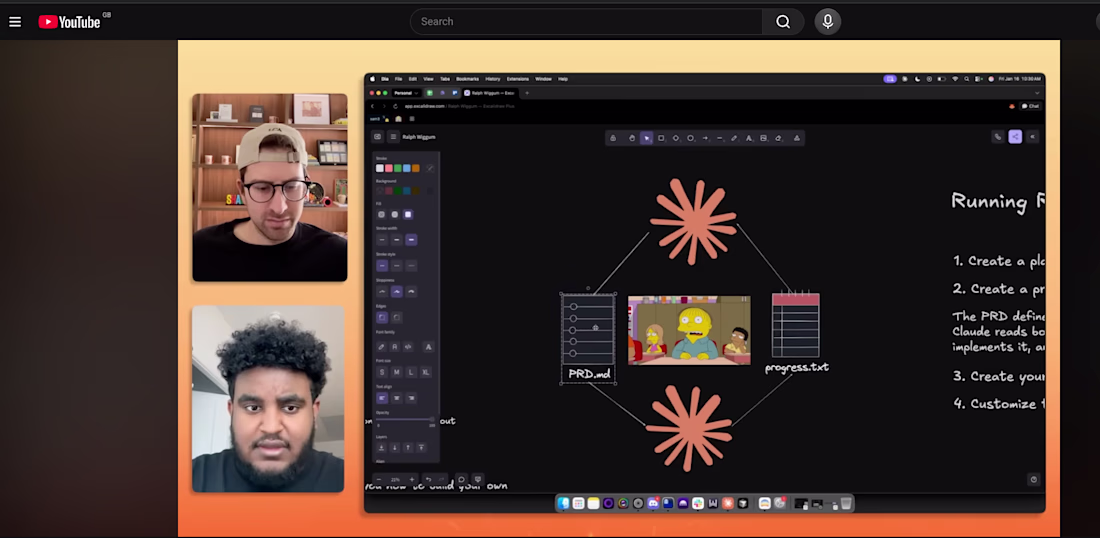The width and height of the screenshot is (1100, 538).
Task: Open the Bookmarks menu
Action: coord(467,79)
